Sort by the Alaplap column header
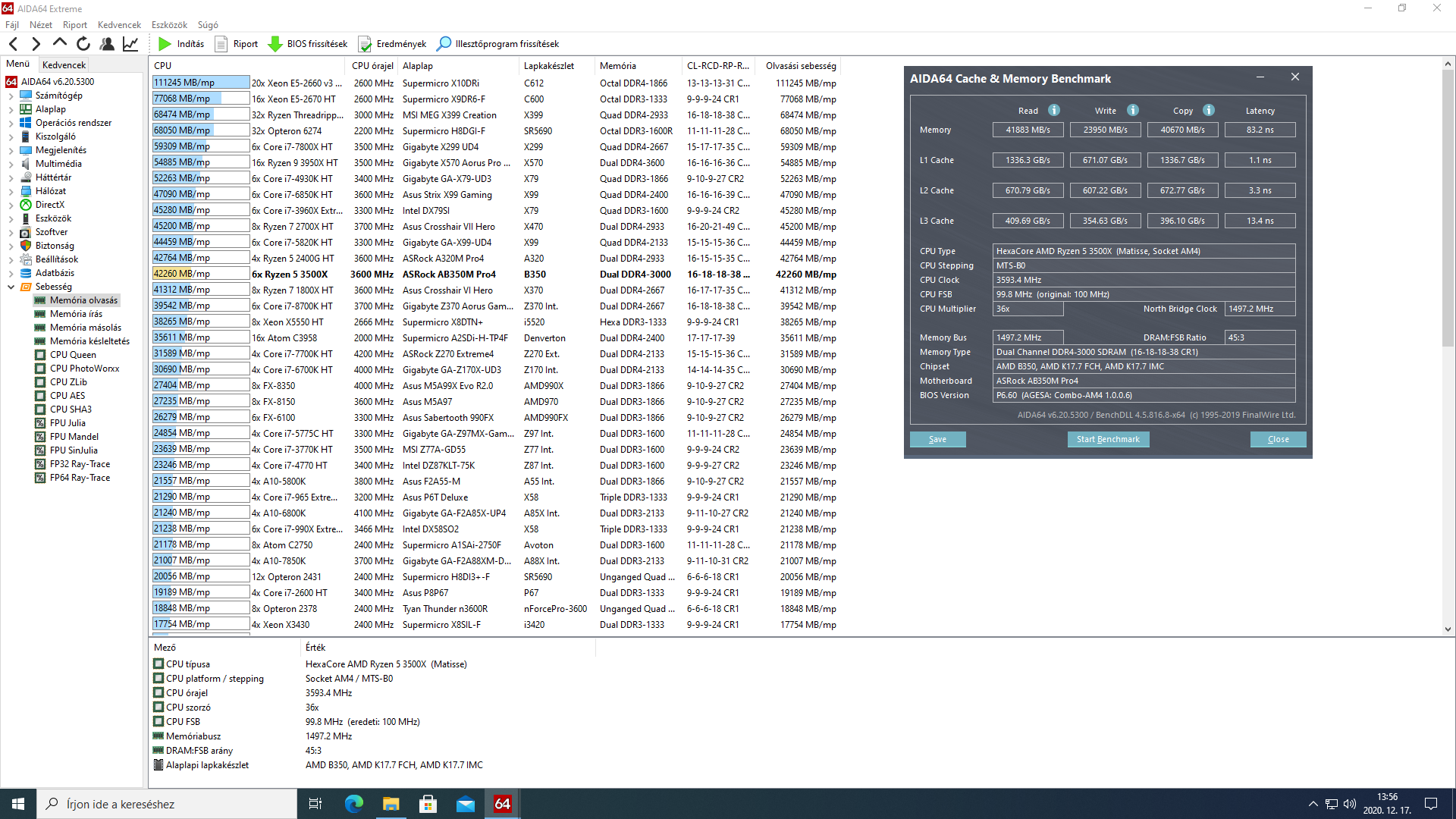The width and height of the screenshot is (1456, 819). tap(457, 66)
